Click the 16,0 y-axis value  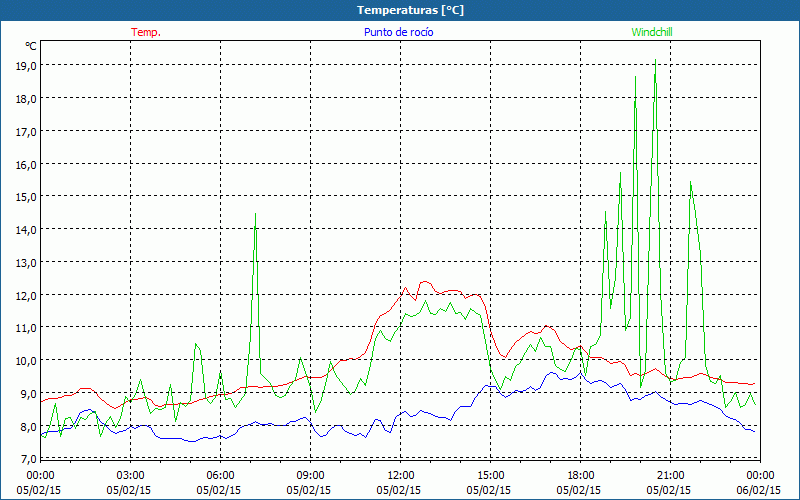coord(26,164)
